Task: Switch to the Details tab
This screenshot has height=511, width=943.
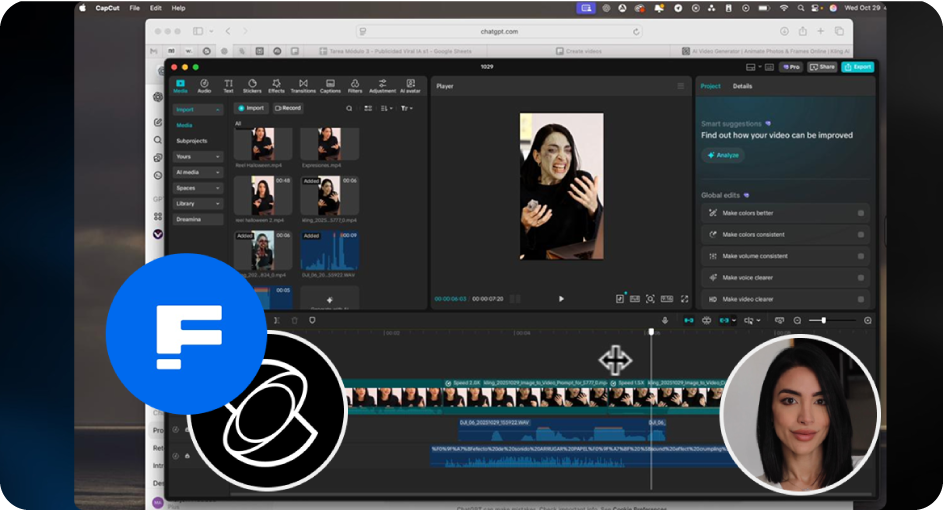Action: point(742,87)
